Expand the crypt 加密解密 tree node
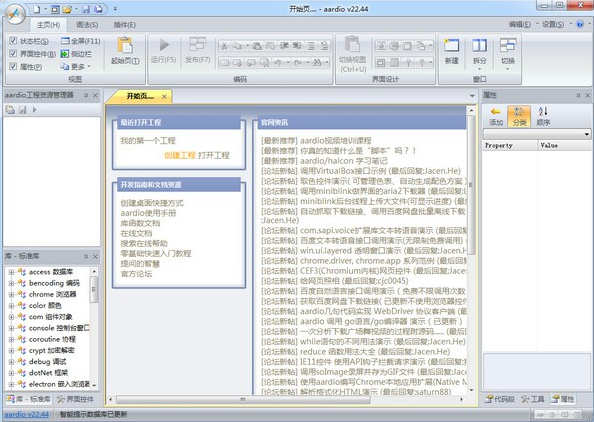 11,350
